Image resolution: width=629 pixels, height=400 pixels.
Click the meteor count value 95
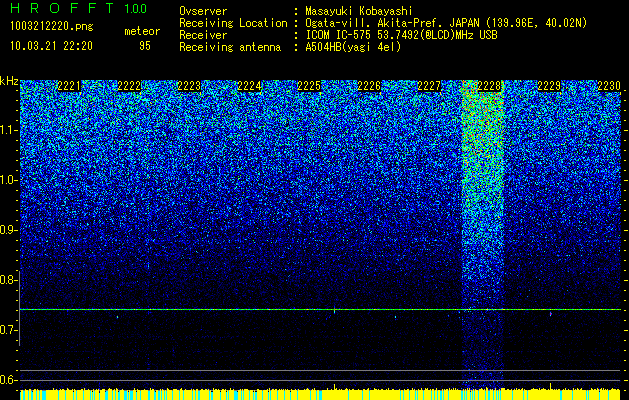coord(145,46)
